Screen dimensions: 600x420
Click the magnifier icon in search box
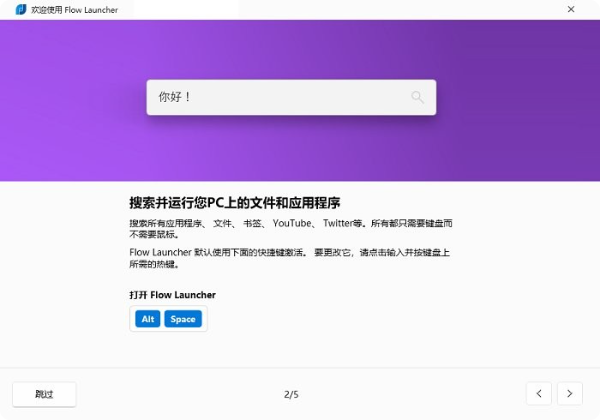pos(417,97)
